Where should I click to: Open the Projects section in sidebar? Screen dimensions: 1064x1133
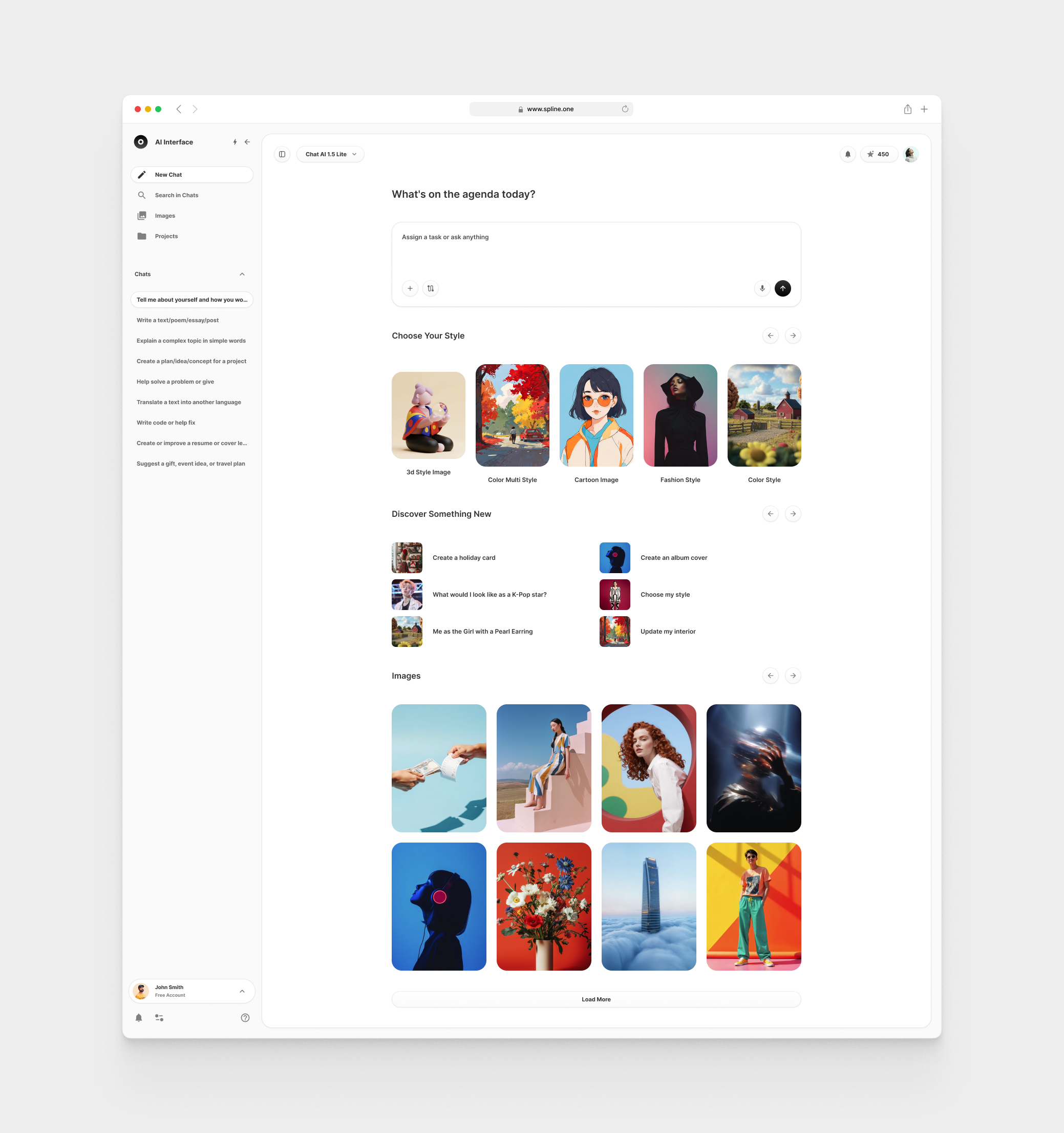click(x=192, y=237)
